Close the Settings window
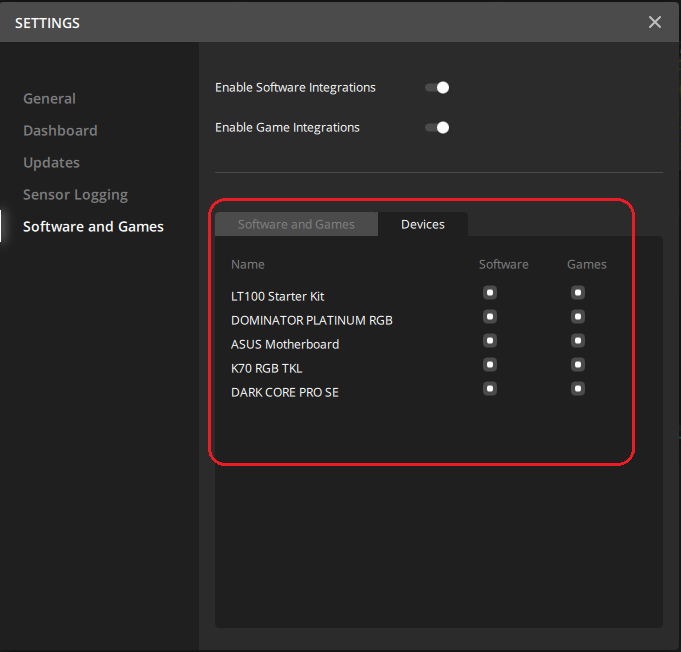 655,22
